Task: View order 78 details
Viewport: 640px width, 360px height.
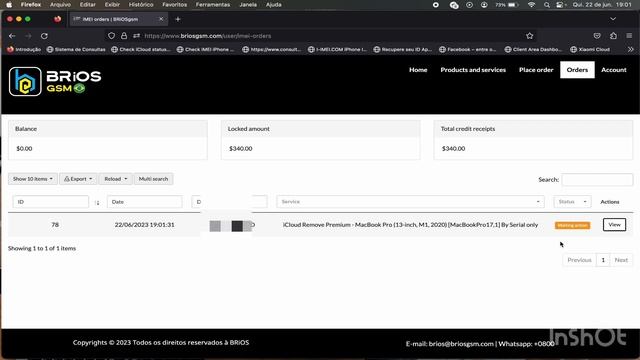Action: pos(614,224)
